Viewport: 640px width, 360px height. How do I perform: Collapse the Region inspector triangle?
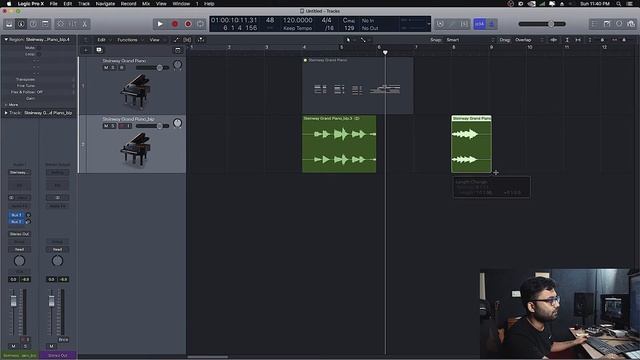[x=6, y=40]
